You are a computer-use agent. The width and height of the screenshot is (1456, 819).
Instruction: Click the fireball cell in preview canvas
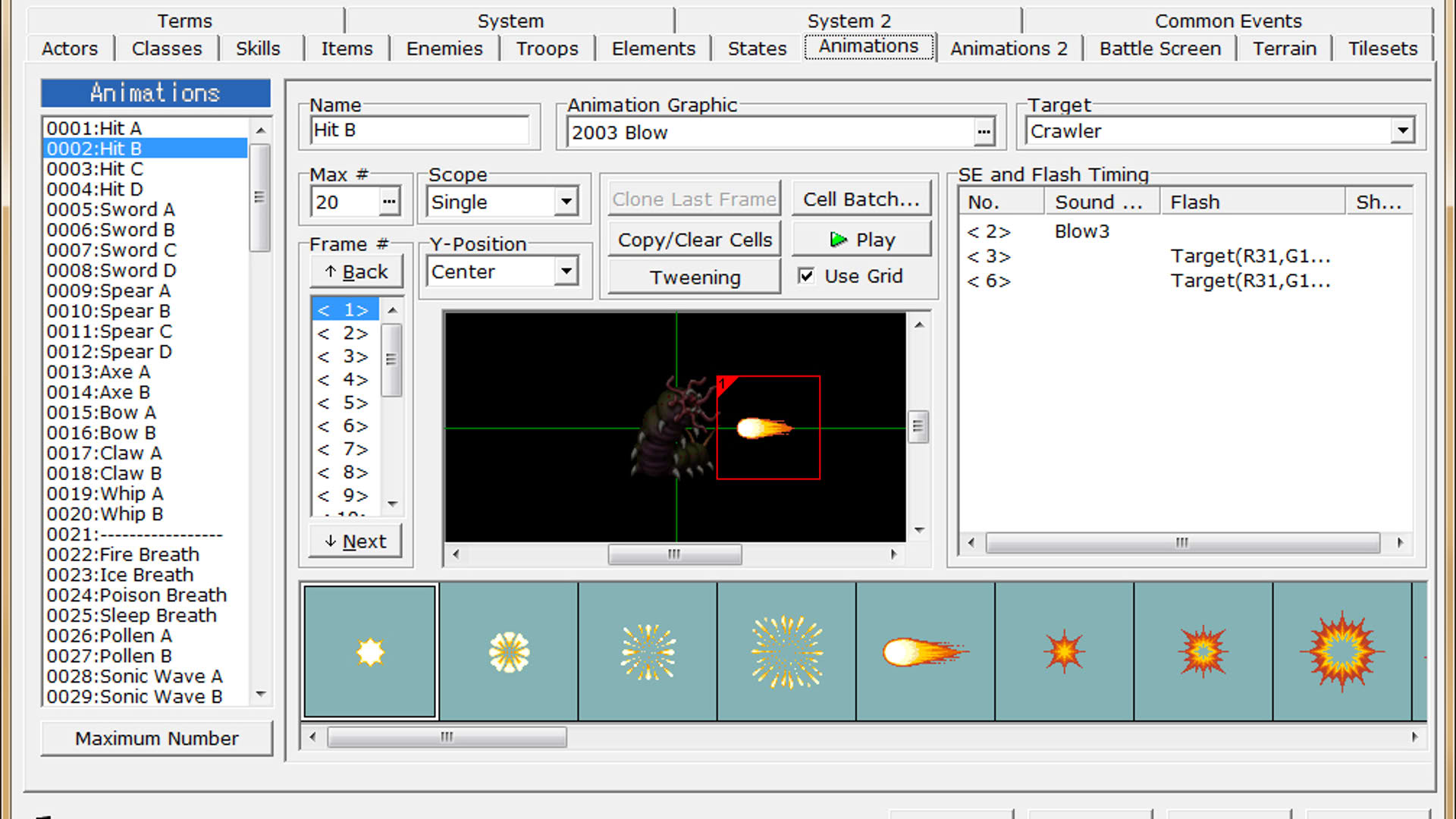click(x=768, y=428)
